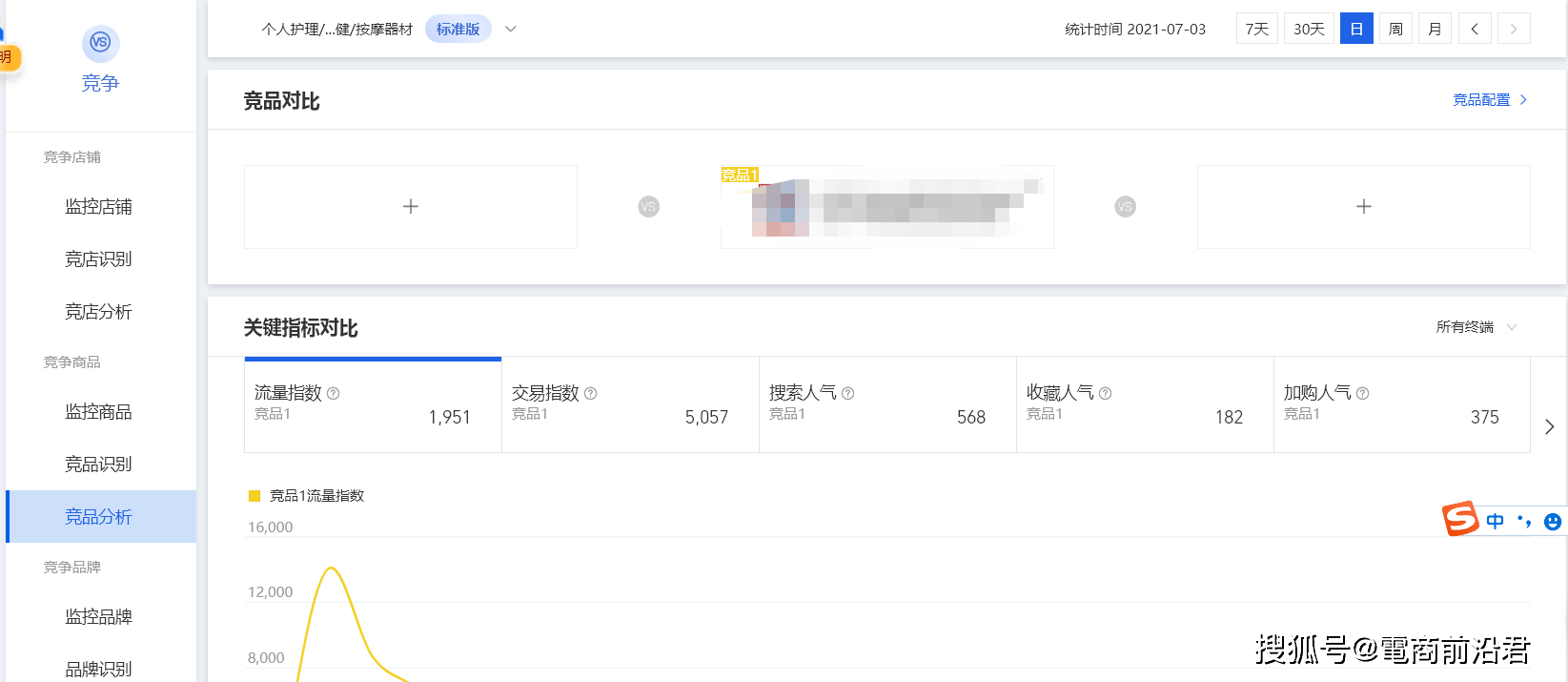Click help icon next to 交易指数
1568x682 pixels.
591,393
